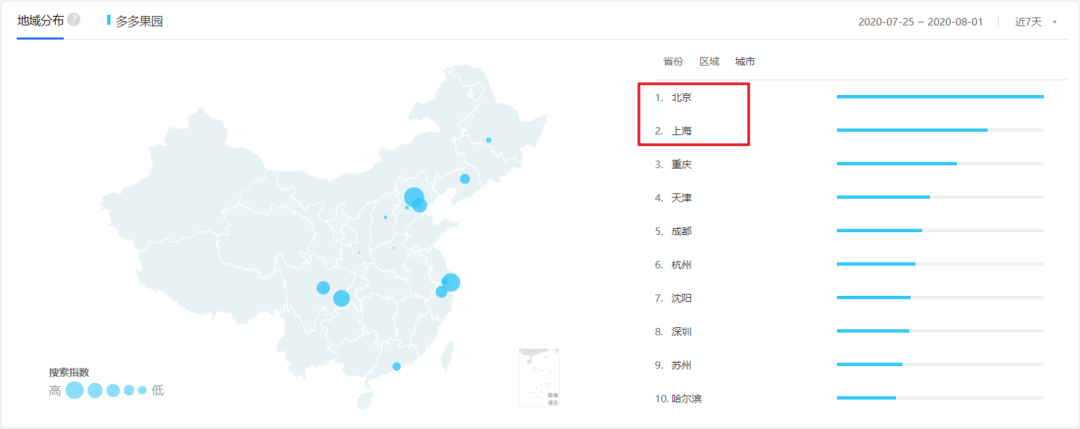Select 重庆 ranking entry
The width and height of the screenshot is (1080, 429).
tap(681, 164)
